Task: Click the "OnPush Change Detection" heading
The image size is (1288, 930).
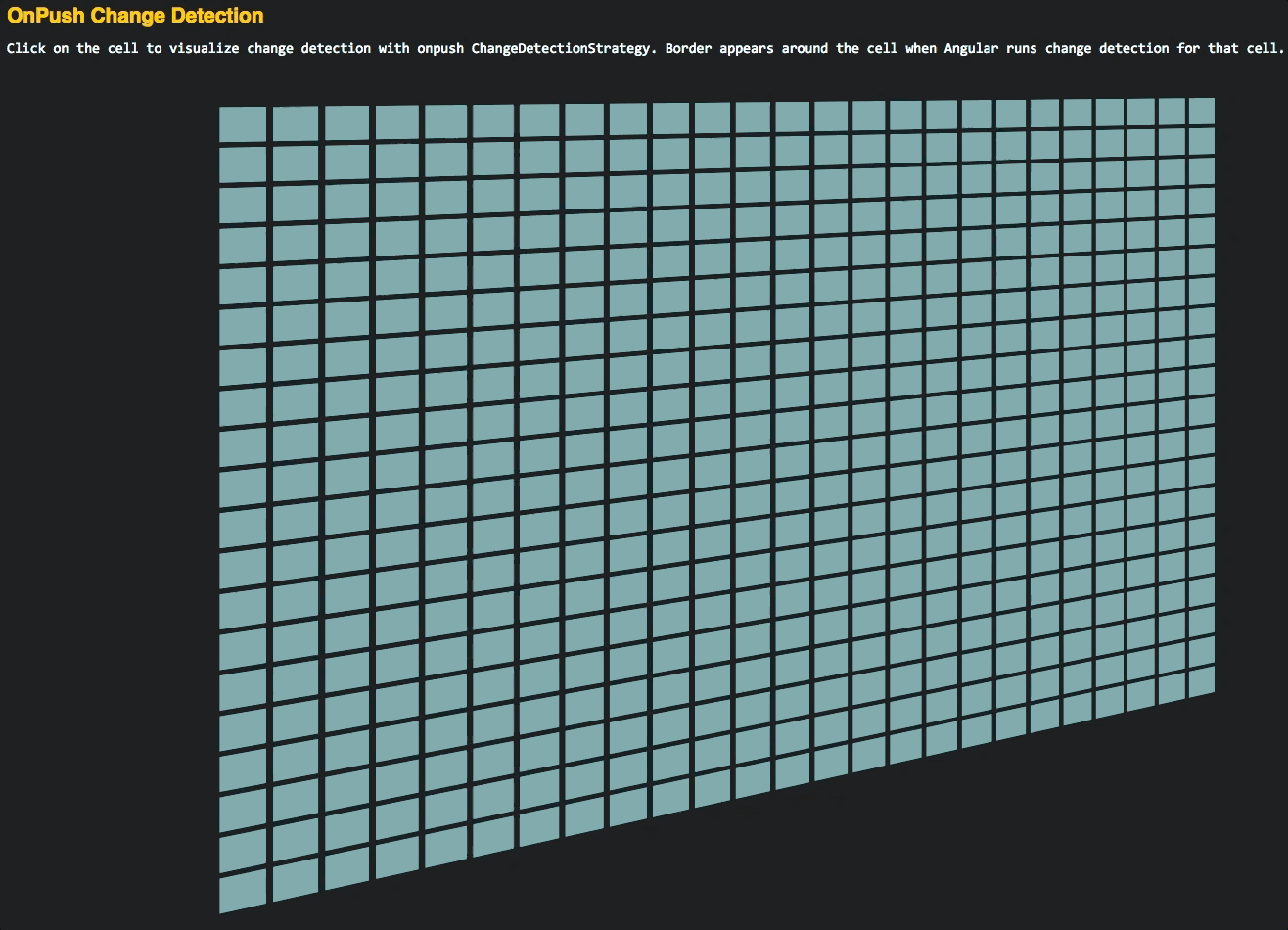Action: [135, 16]
